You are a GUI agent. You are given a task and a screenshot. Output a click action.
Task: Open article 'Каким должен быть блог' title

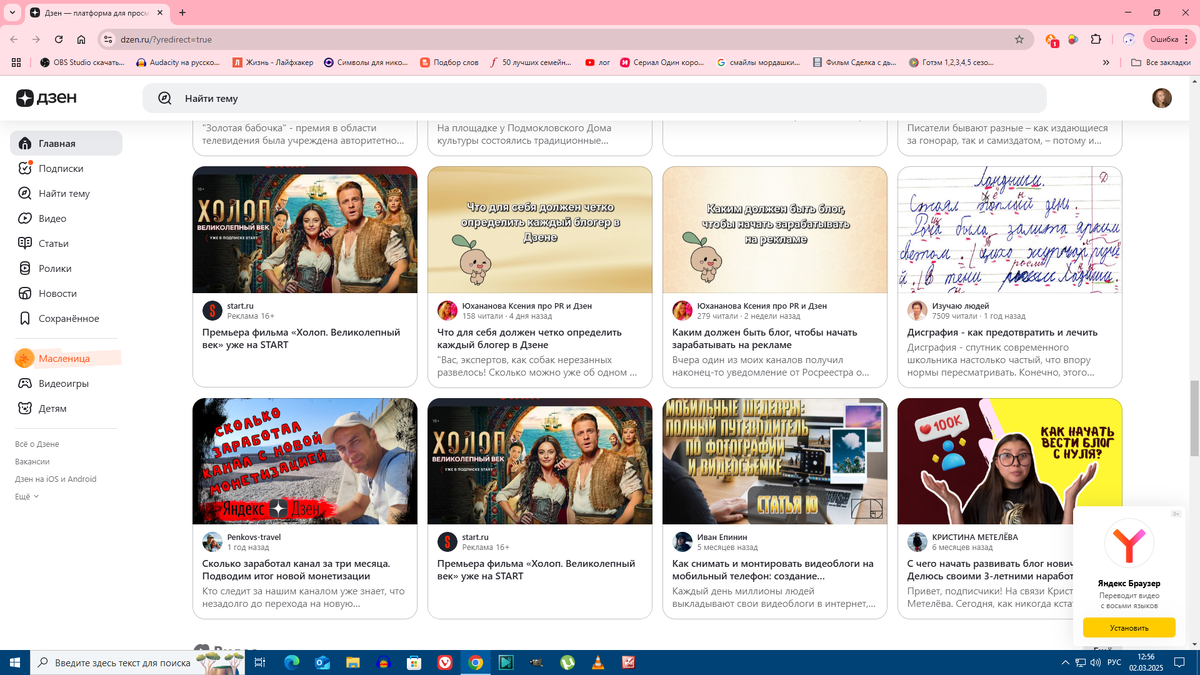[765, 338]
